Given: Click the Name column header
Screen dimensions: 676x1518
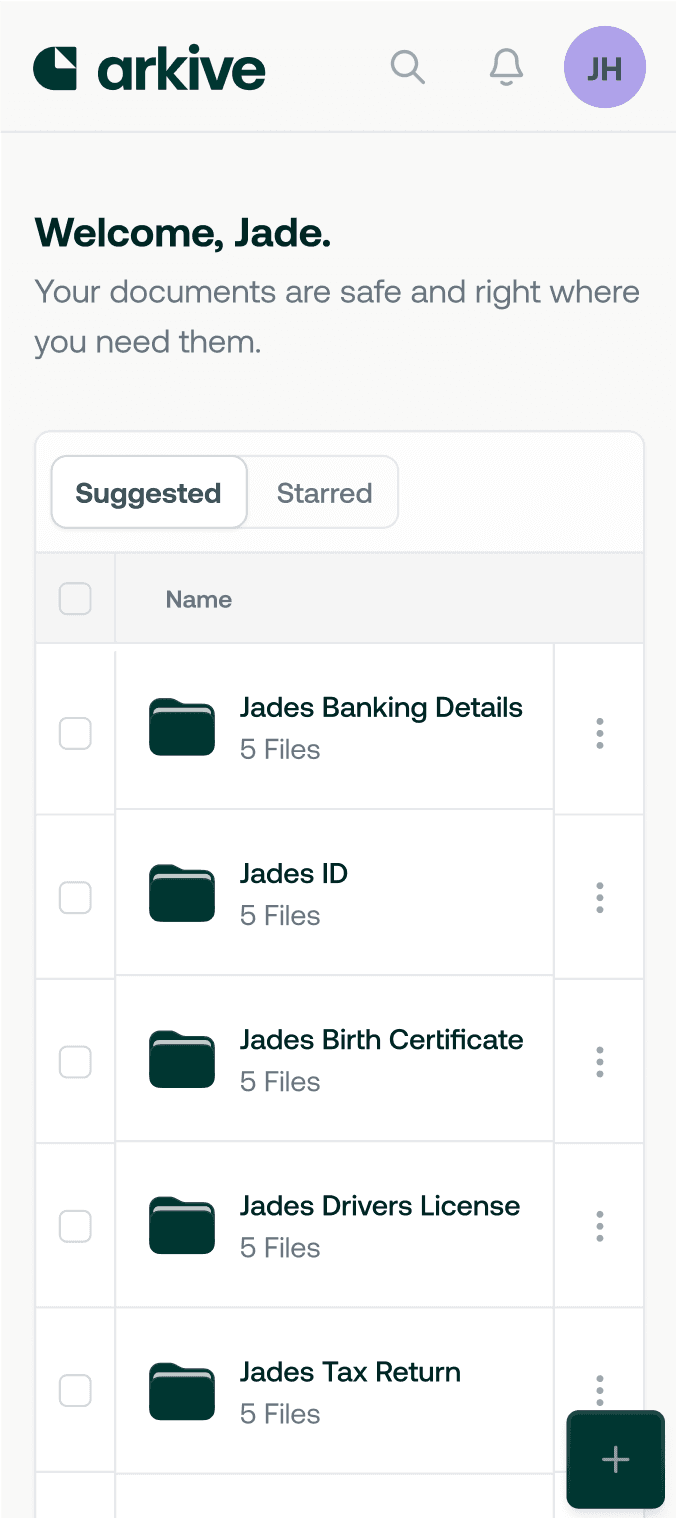Looking at the screenshot, I should coord(199,599).
